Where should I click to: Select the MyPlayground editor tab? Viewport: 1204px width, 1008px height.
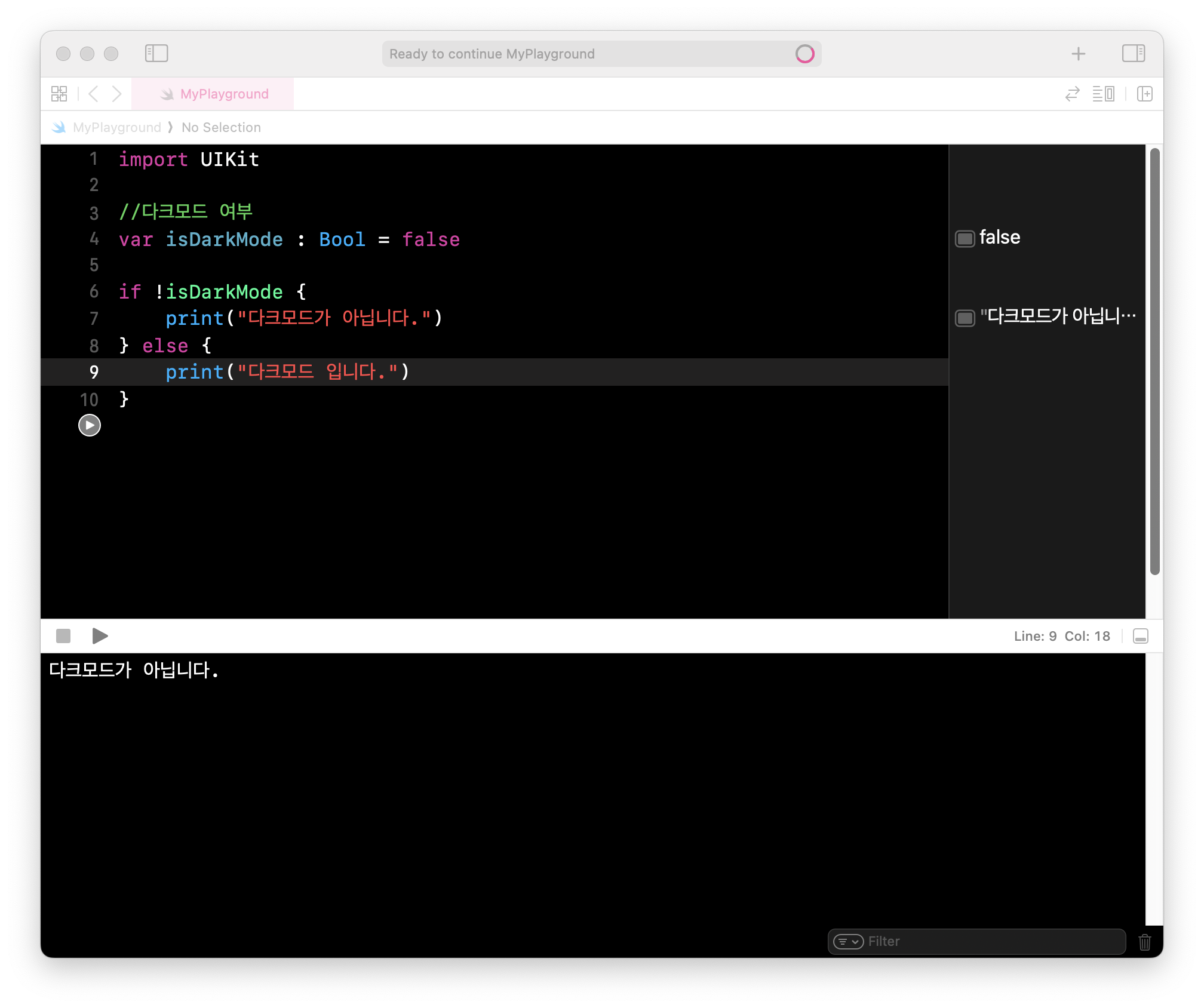pos(214,94)
